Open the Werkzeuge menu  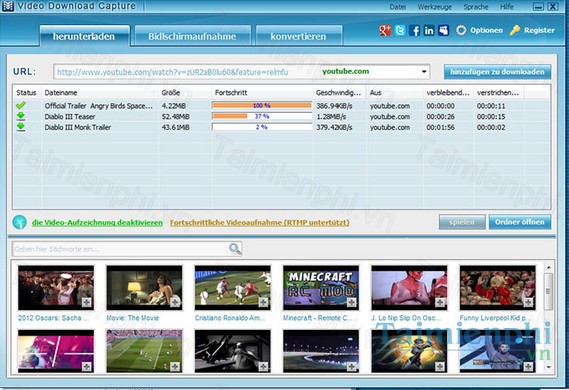pyautogui.click(x=434, y=7)
